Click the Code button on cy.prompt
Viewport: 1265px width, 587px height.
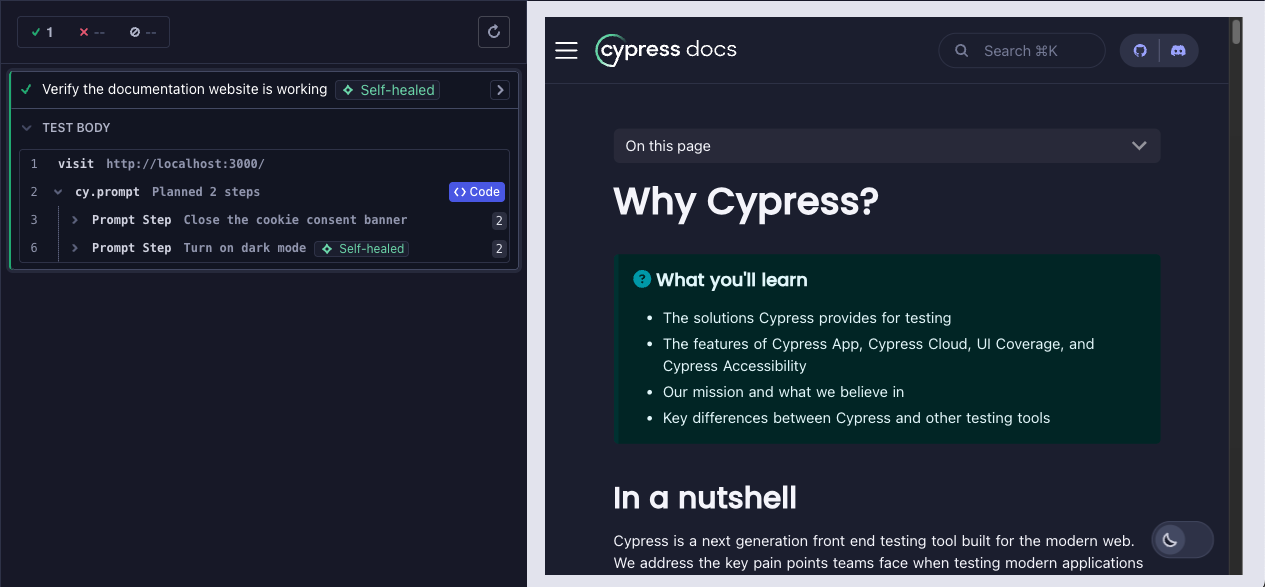476,192
